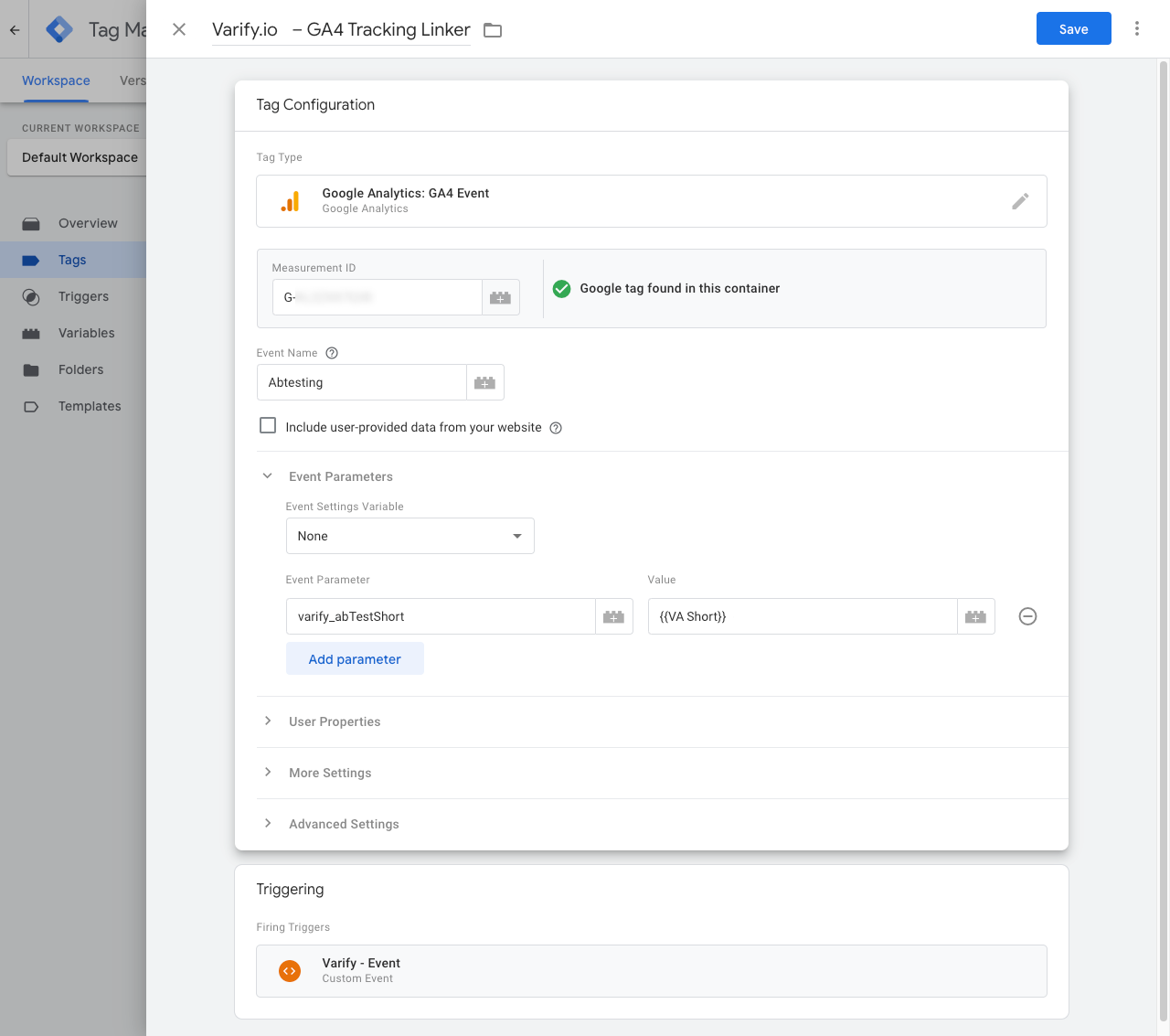Open Variables in the sidebar
This screenshot has height=1036, width=1170.
pyautogui.click(x=87, y=333)
